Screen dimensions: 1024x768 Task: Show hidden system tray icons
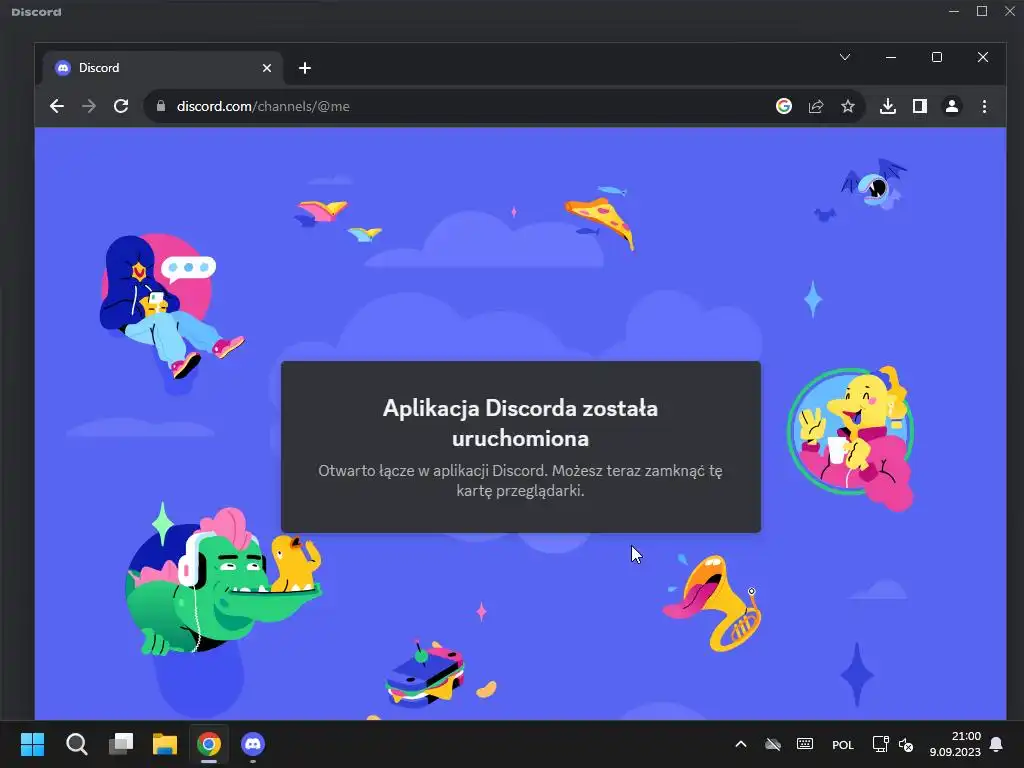tap(741, 744)
